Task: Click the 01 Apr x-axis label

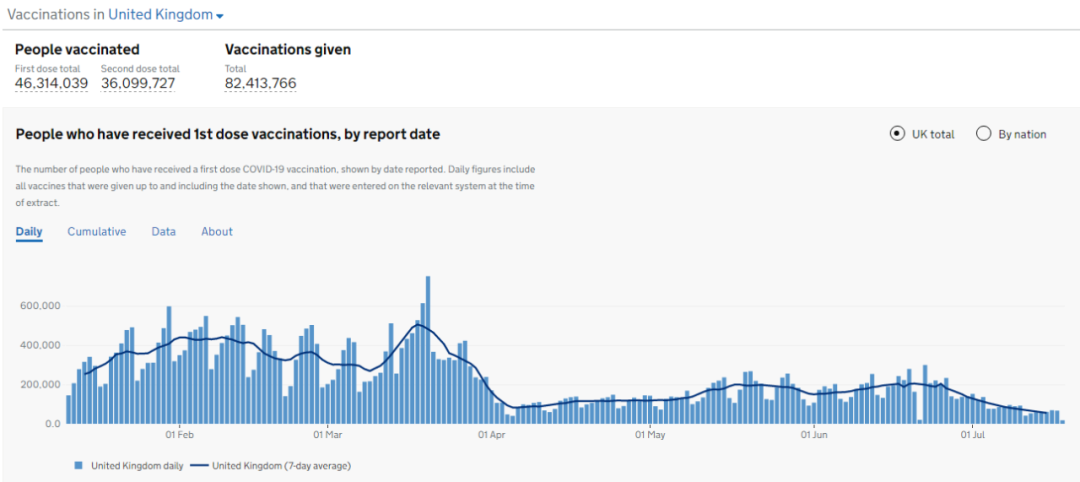Action: [492, 436]
